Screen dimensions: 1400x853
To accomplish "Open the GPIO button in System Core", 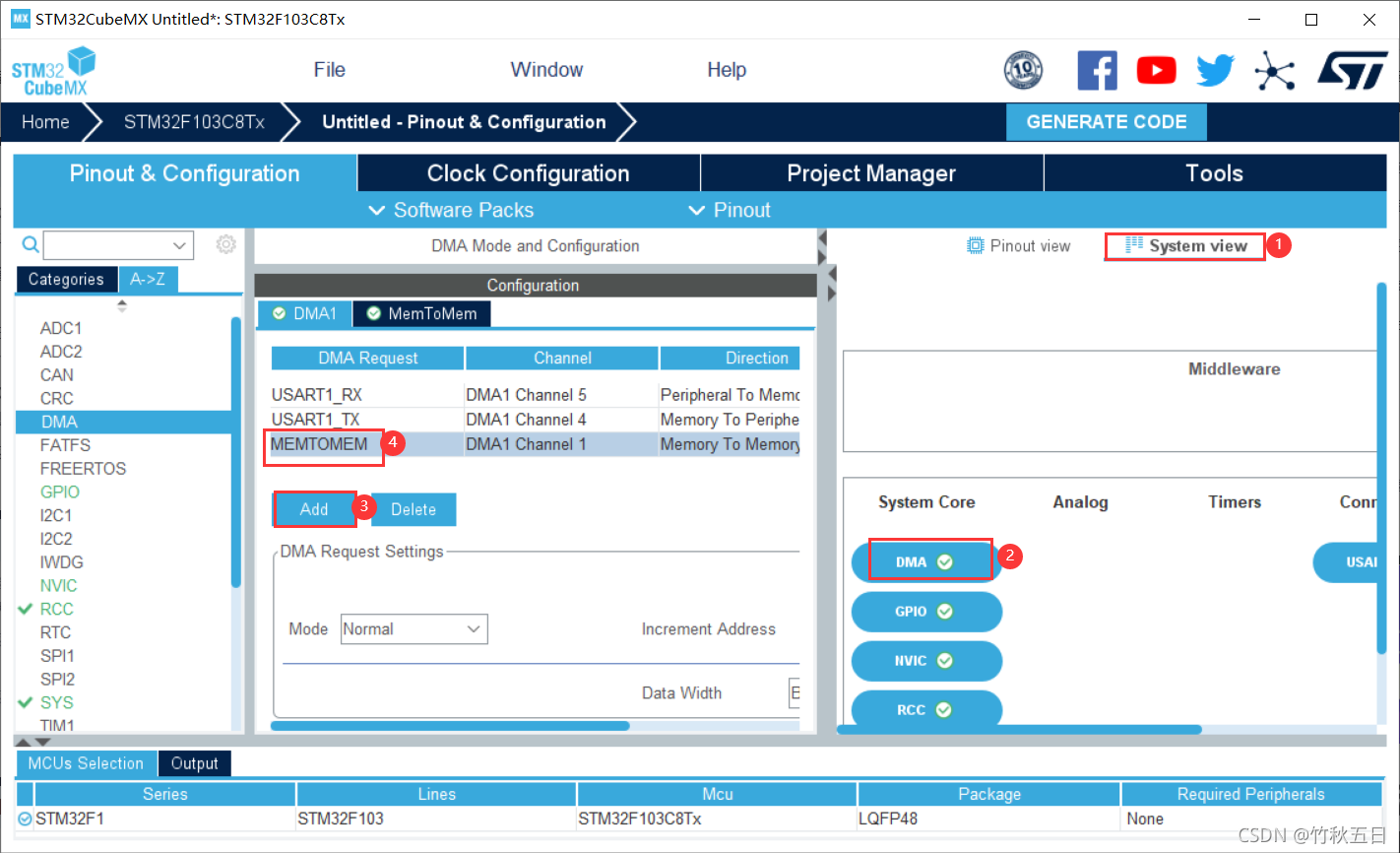I will click(x=925, y=611).
